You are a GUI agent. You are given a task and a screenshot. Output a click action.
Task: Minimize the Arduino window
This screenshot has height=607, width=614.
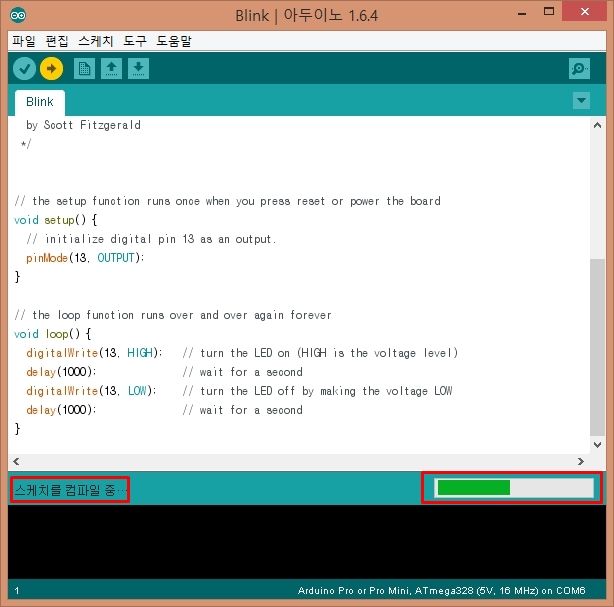click(522, 13)
